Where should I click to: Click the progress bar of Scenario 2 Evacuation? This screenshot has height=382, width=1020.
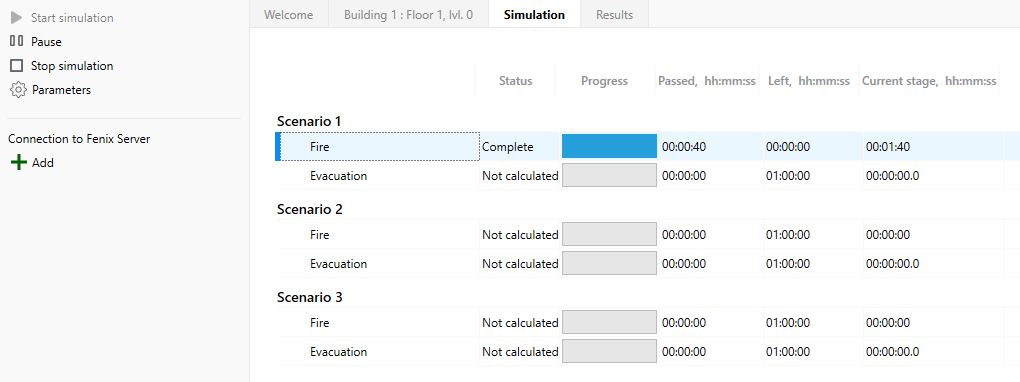click(610, 263)
